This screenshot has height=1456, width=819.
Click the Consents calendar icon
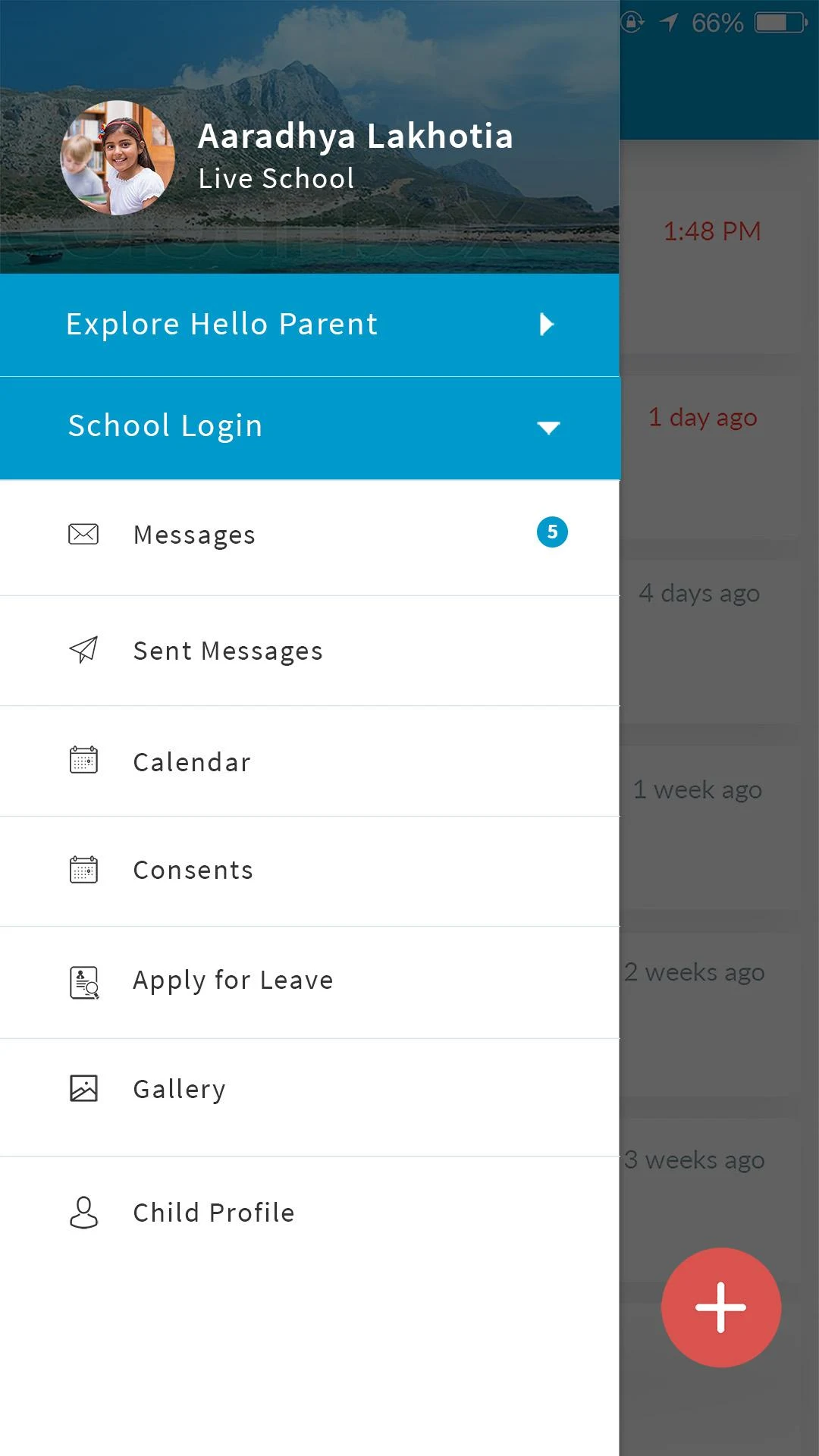pyautogui.click(x=83, y=870)
